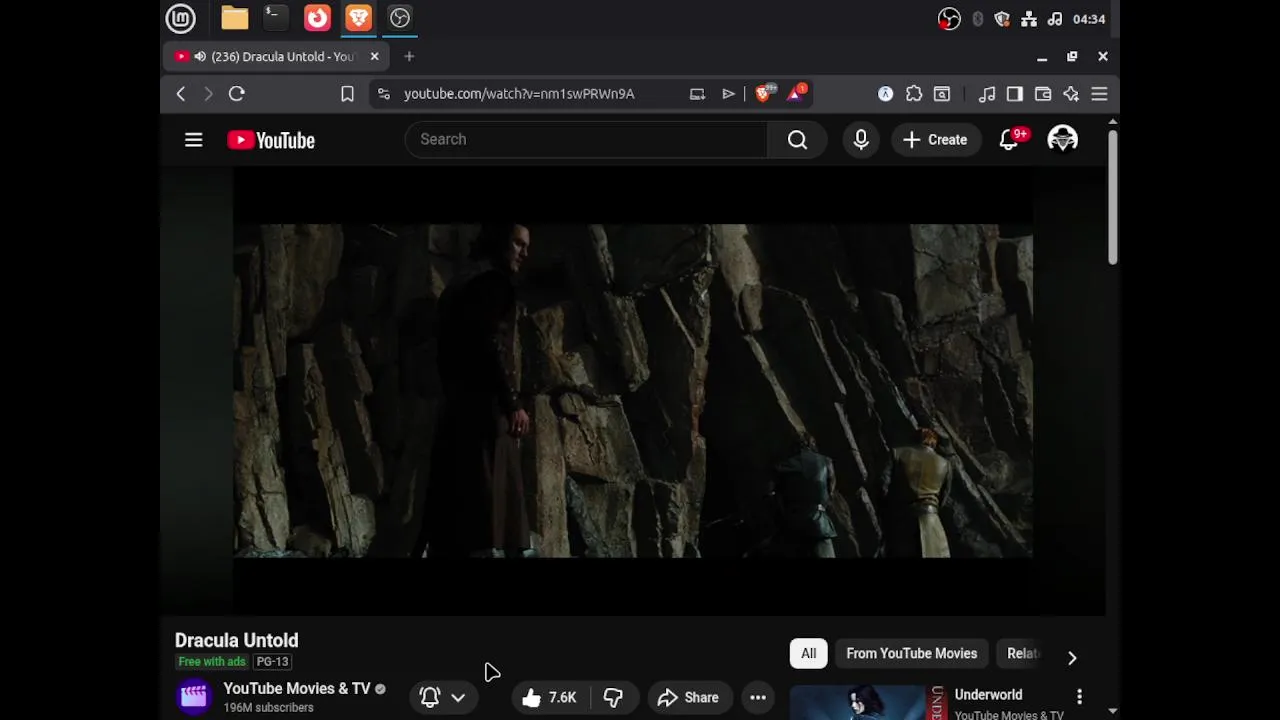This screenshot has width=1280, height=720.
Task: Select the From YouTube Movies chip
Action: tap(912, 654)
